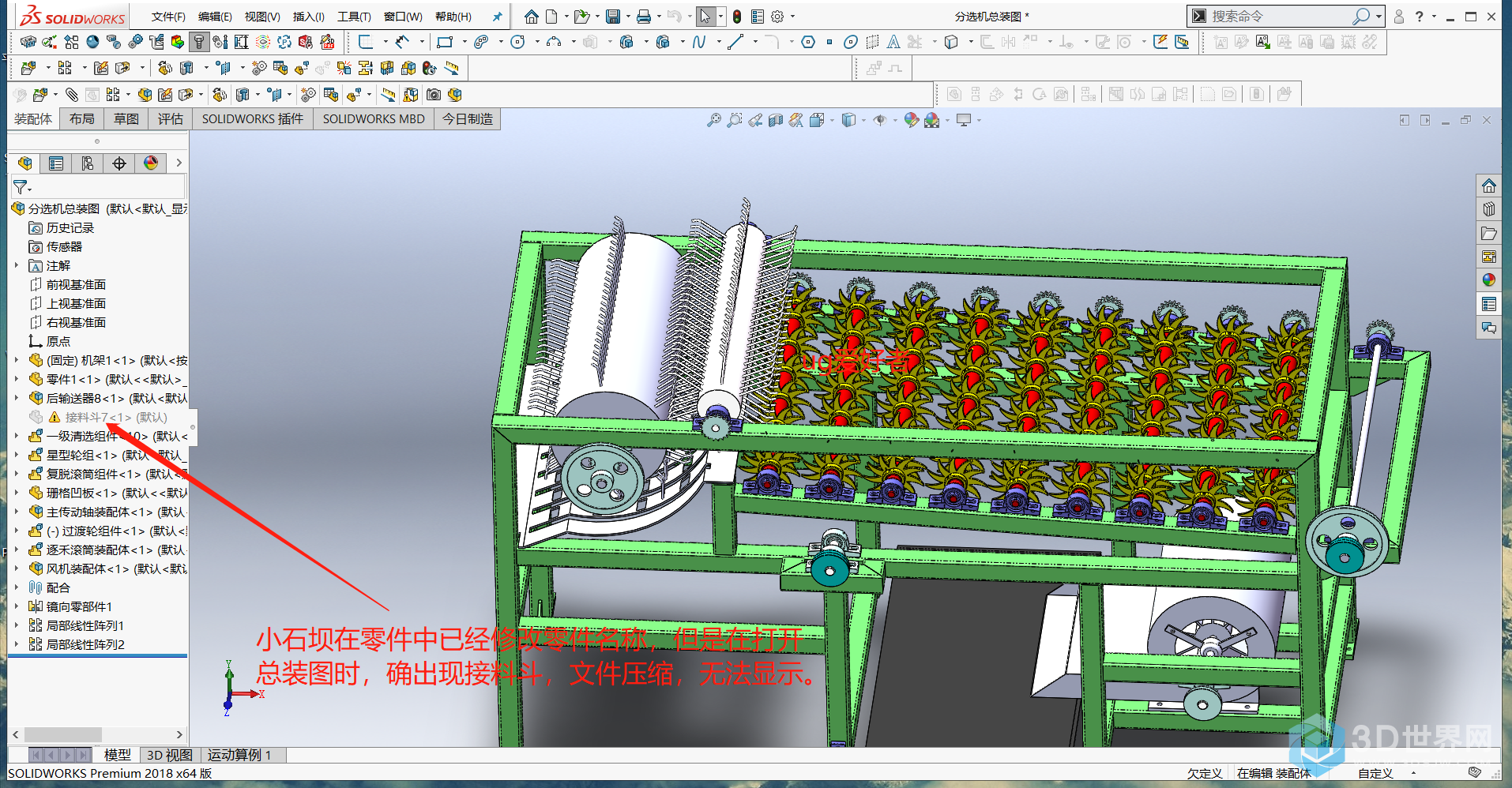1512x788 pixels.
Task: Switch to the 评估 tab
Action: pos(171,119)
